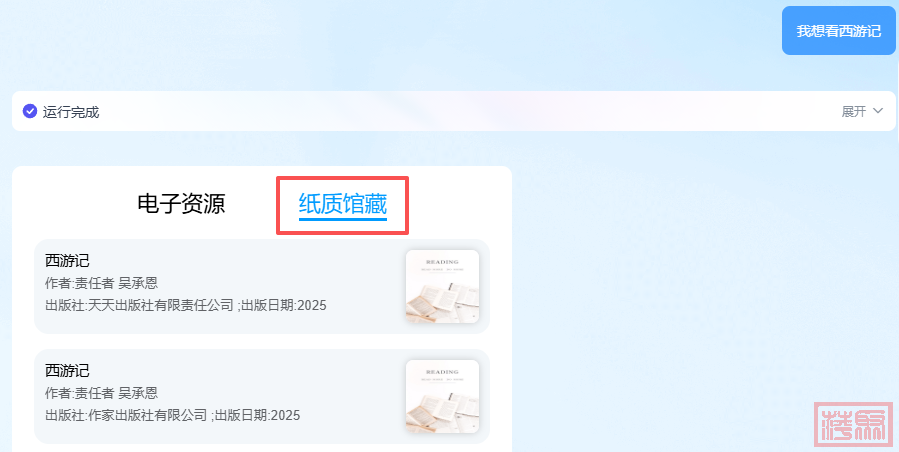Image resolution: width=899 pixels, height=452 pixels.
Task: Click 作家出版社有限公司 publisher name text
Action: pos(147,415)
